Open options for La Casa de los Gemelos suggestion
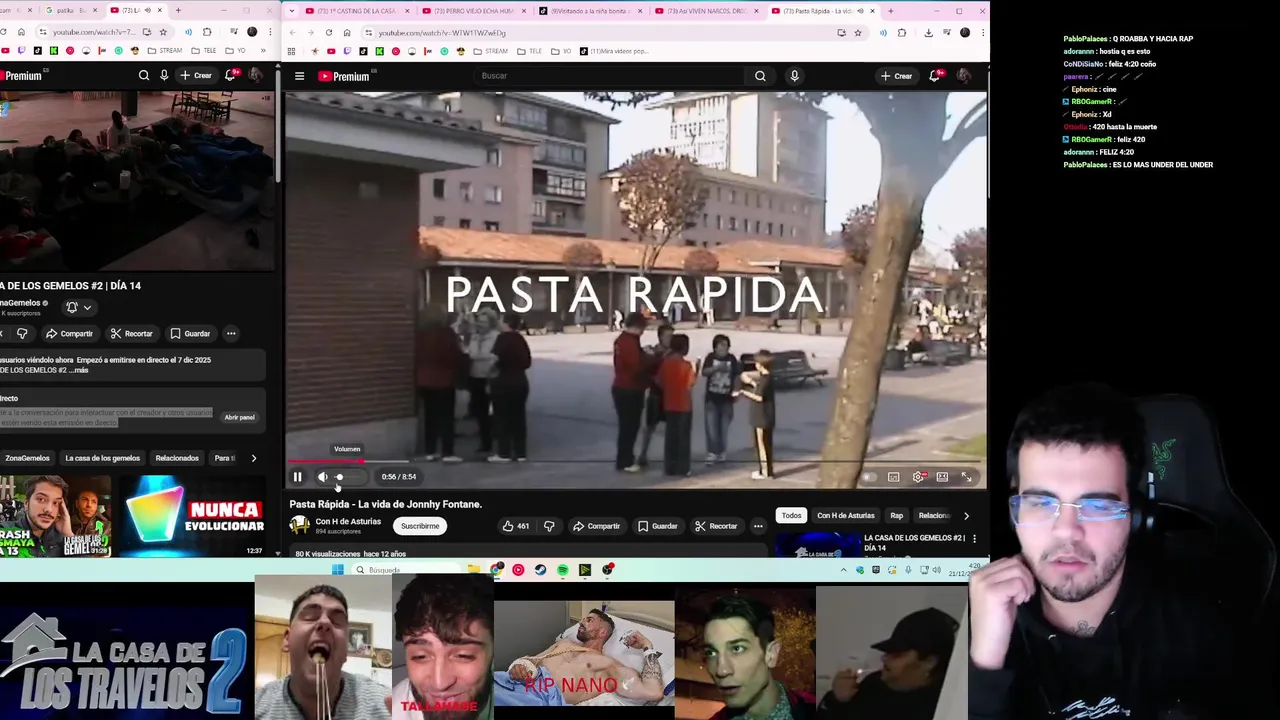This screenshot has width=1280, height=720. 974,539
